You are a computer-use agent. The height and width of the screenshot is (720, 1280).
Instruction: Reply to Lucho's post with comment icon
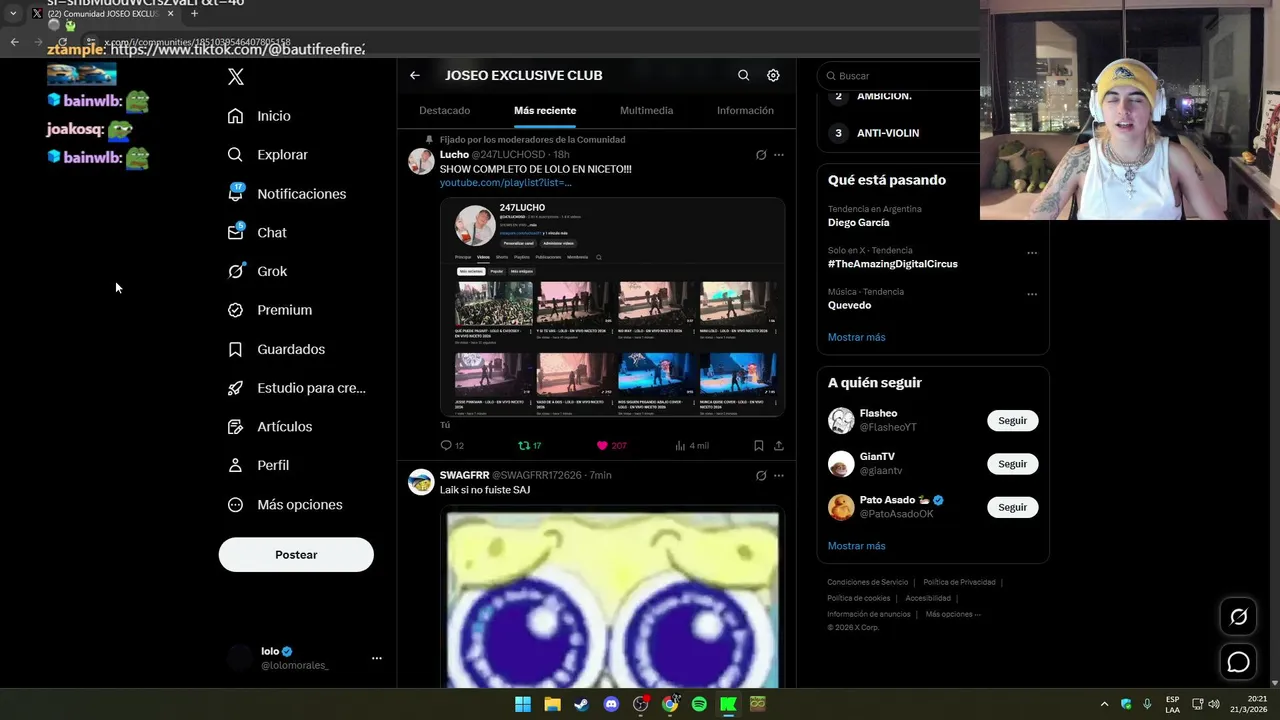(x=446, y=446)
